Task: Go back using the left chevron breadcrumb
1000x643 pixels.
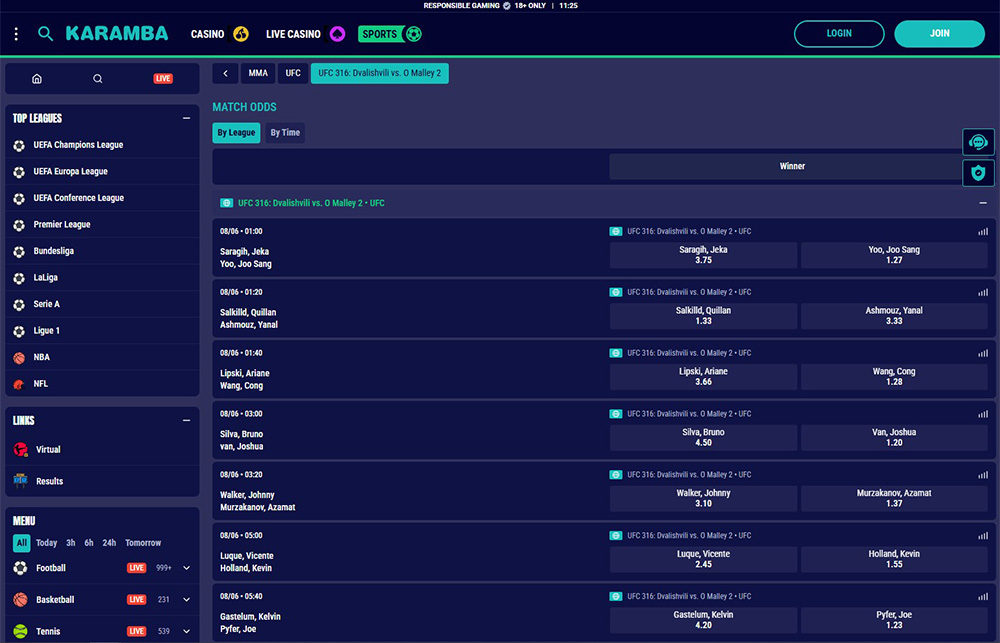Action: point(225,73)
